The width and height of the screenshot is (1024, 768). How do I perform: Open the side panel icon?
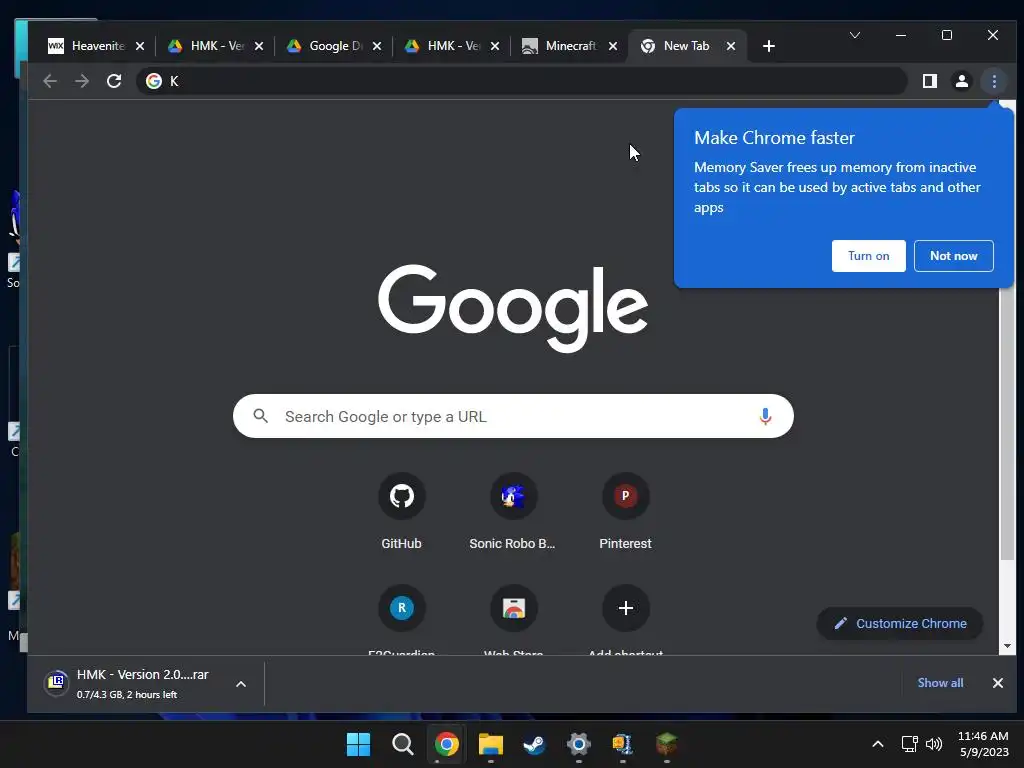(929, 81)
